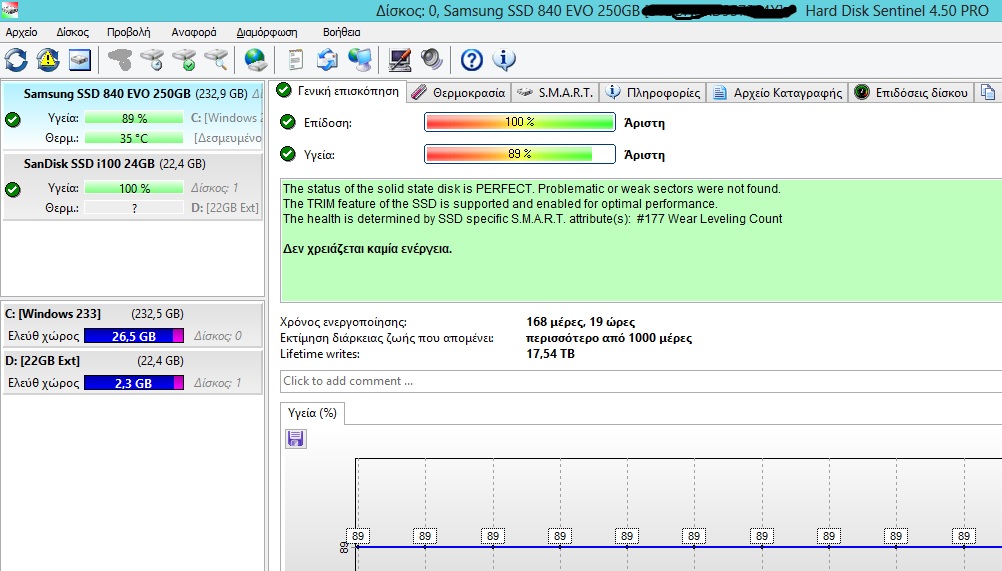Viewport: 1002px width, 571px height.
Task: Click the SanDisk unknown temperature '?' field
Action: tap(134, 208)
